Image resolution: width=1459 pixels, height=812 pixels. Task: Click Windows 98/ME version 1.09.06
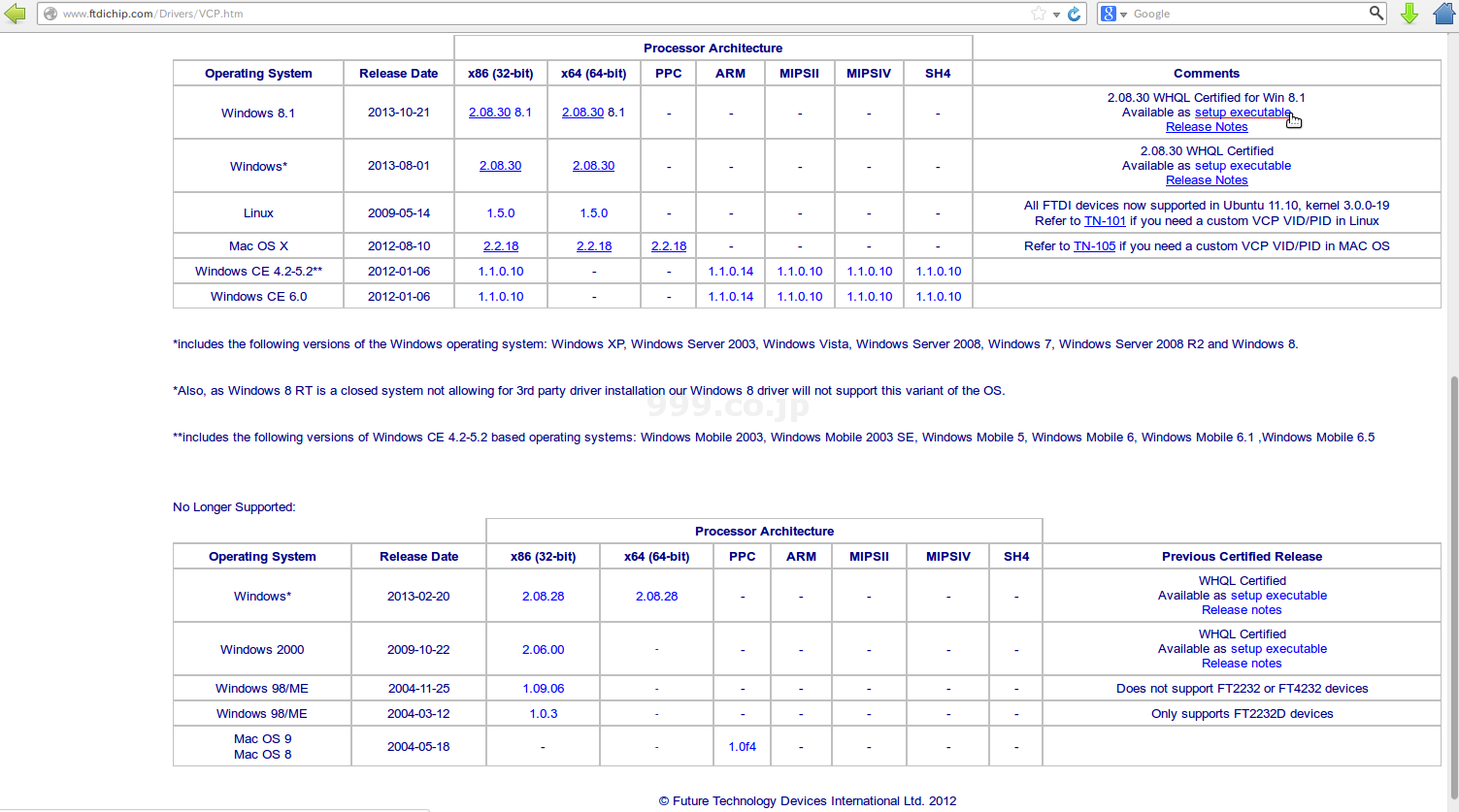pyautogui.click(x=544, y=689)
